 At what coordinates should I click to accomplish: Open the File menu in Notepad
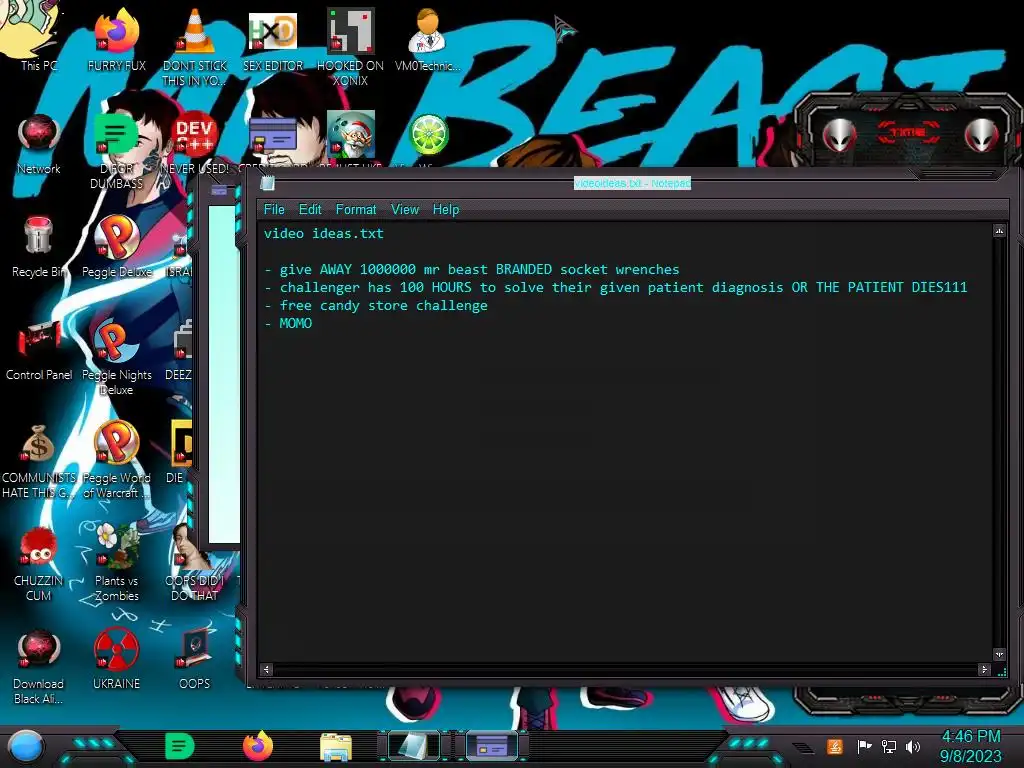pyautogui.click(x=274, y=210)
